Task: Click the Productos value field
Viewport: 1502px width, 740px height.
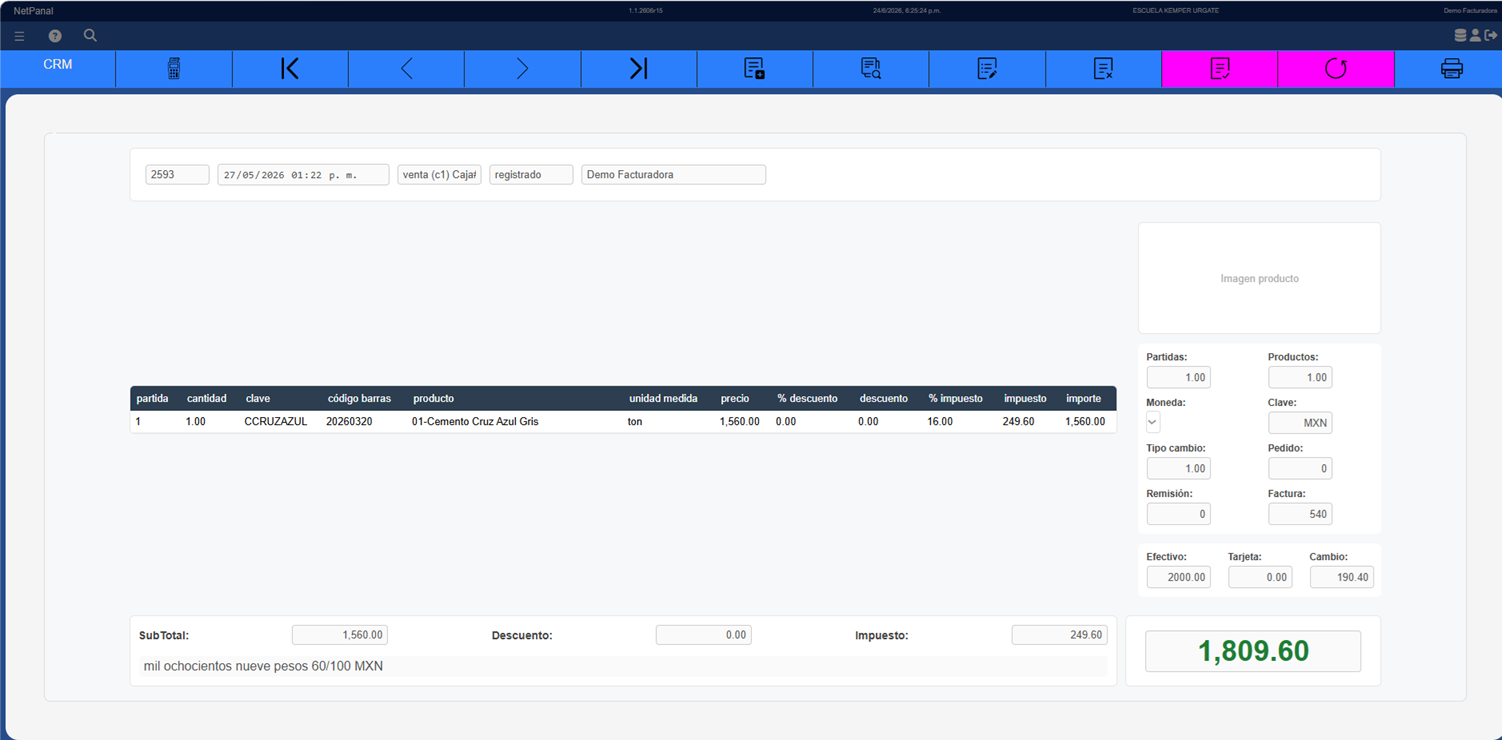Action: [x=1300, y=377]
